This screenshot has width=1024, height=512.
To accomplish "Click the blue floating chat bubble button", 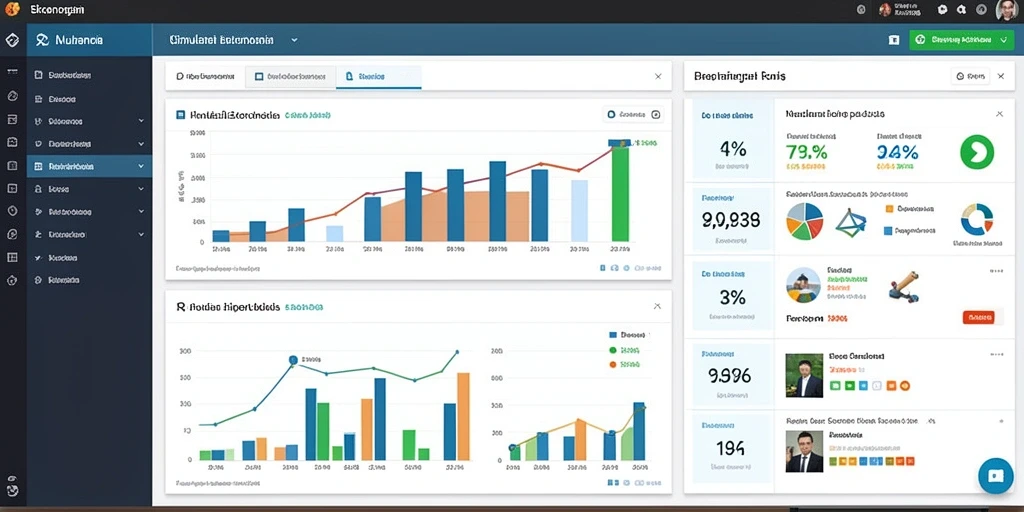I will point(995,475).
